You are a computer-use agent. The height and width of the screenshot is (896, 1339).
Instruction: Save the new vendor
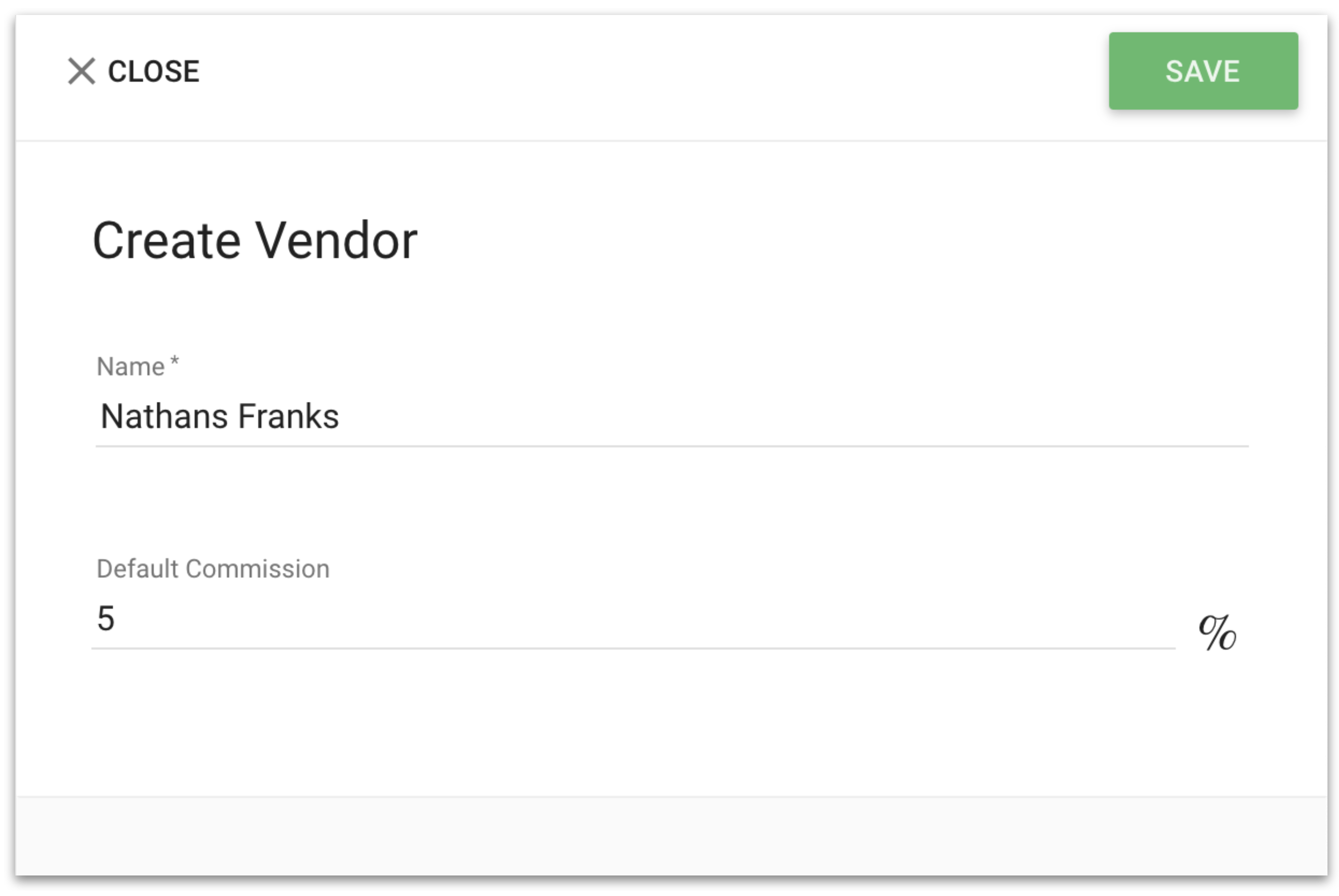click(1203, 71)
